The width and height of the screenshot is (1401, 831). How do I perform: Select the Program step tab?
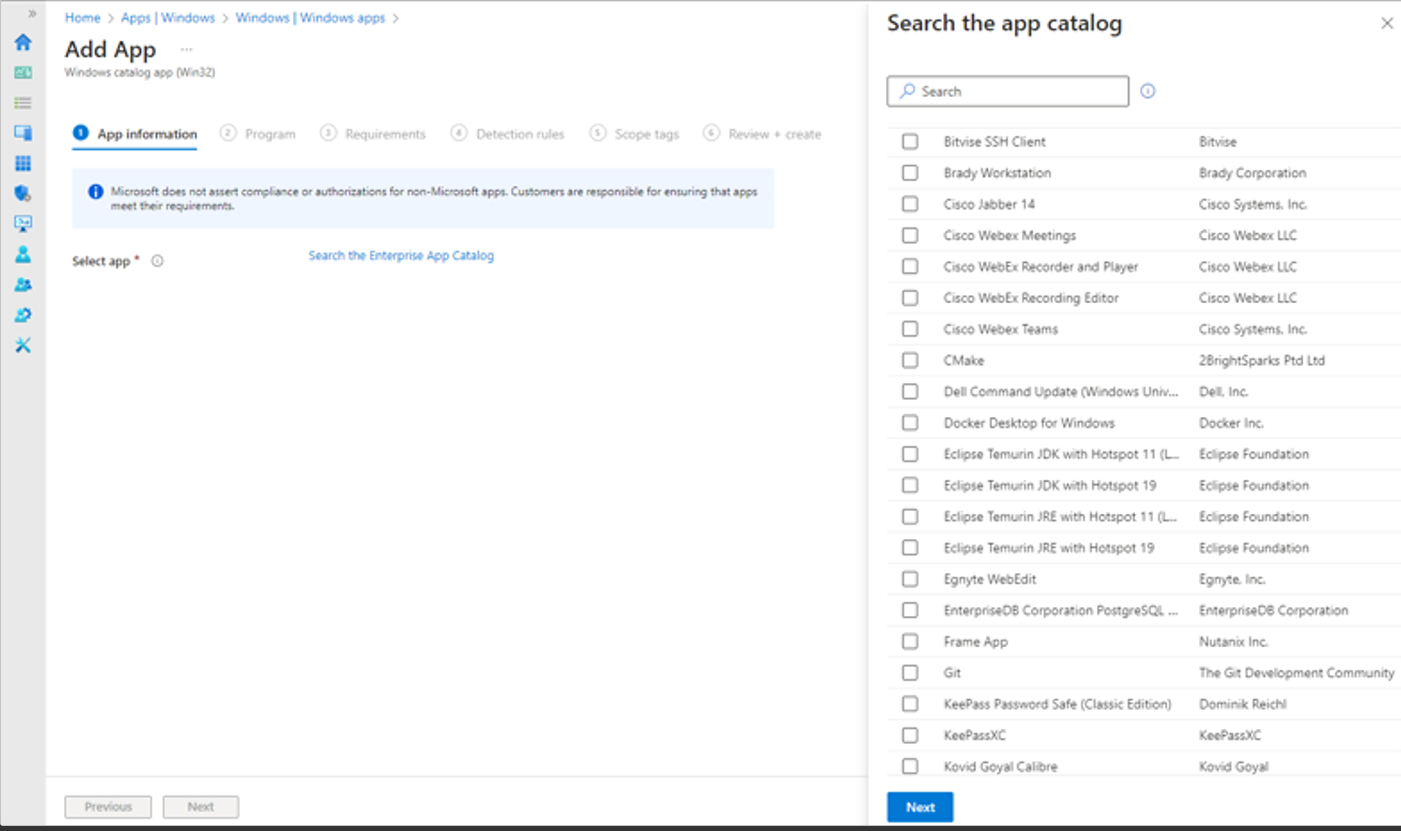[258, 134]
